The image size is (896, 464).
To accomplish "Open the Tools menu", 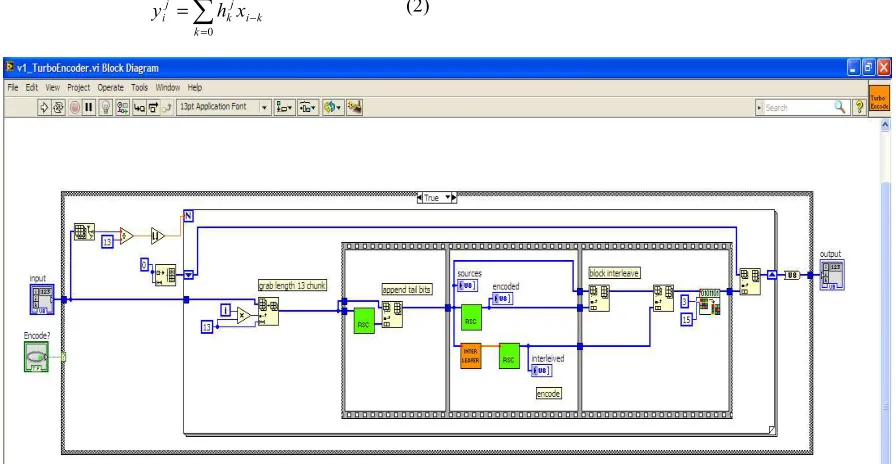I will 139,87.
